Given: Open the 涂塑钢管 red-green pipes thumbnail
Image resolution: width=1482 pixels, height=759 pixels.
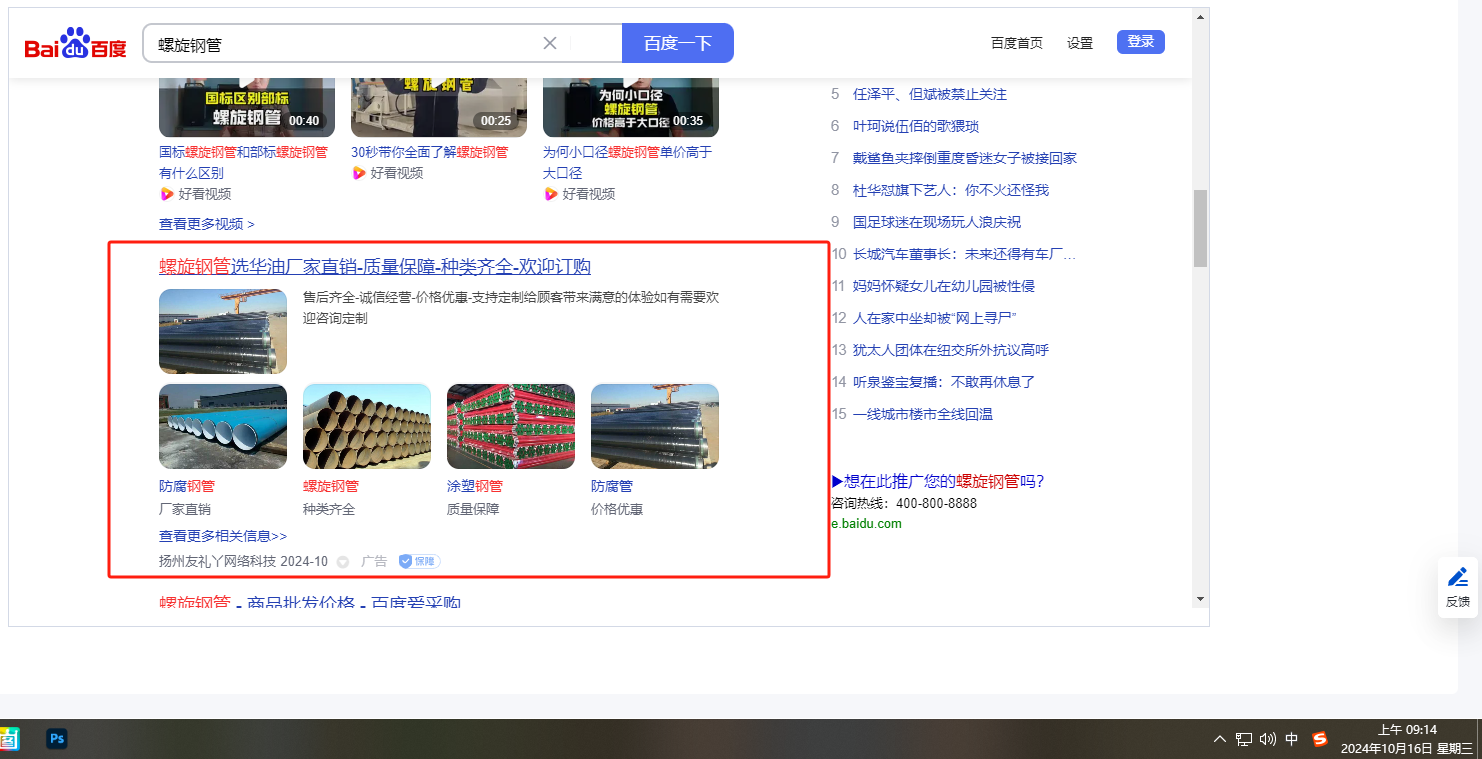Looking at the screenshot, I should pos(511,426).
